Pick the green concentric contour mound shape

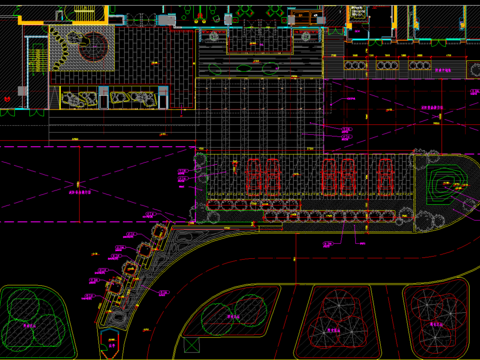click(446, 184)
